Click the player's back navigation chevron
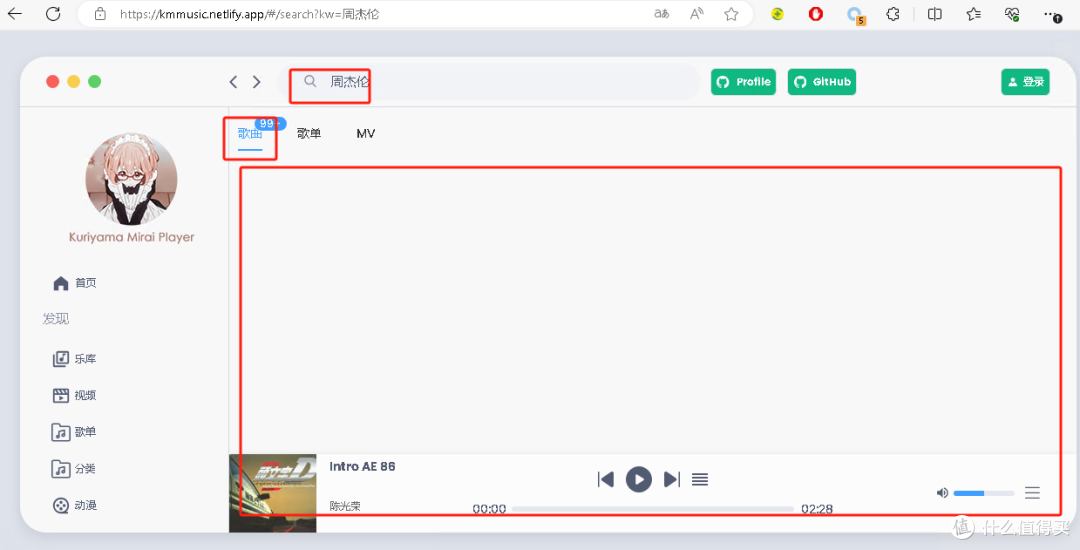The height and width of the screenshot is (550, 1080). tap(233, 82)
